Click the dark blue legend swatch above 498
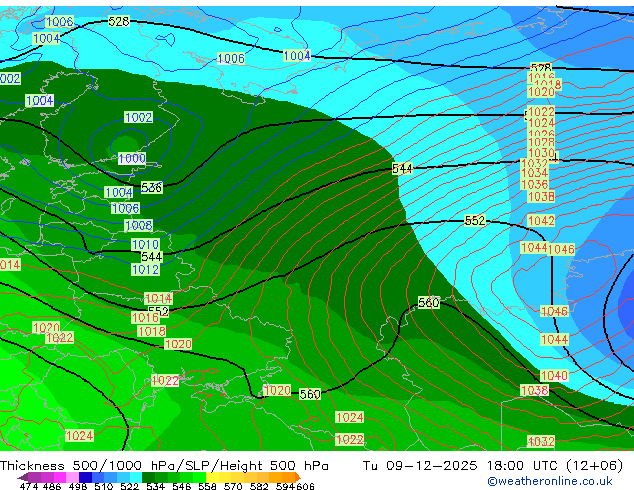 pos(85,477)
